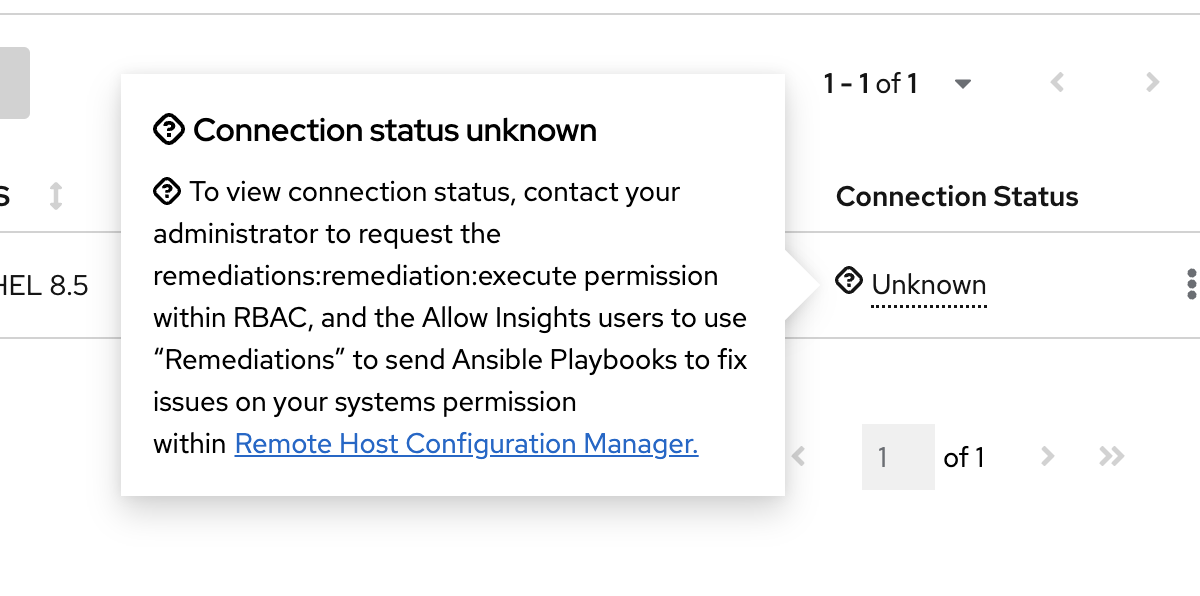The image size is (1200, 596).
Task: Go to next page in the top pagination
Action: (x=1152, y=83)
